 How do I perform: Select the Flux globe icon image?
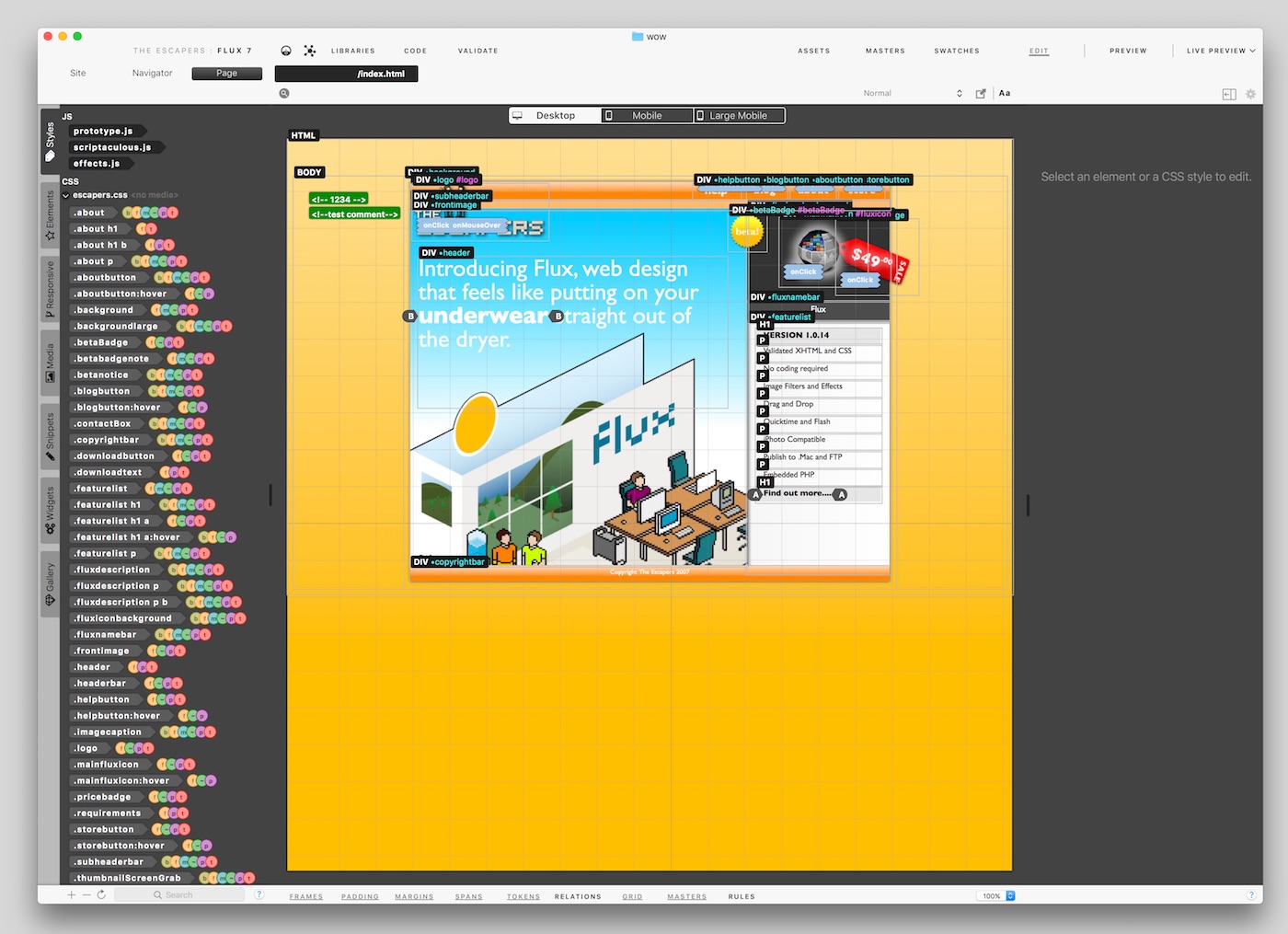tap(817, 248)
